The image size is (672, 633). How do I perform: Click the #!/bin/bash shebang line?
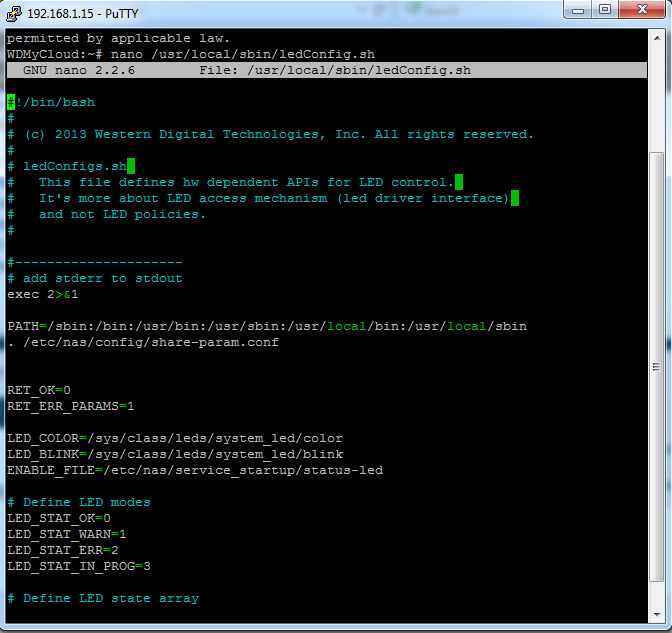click(51, 102)
